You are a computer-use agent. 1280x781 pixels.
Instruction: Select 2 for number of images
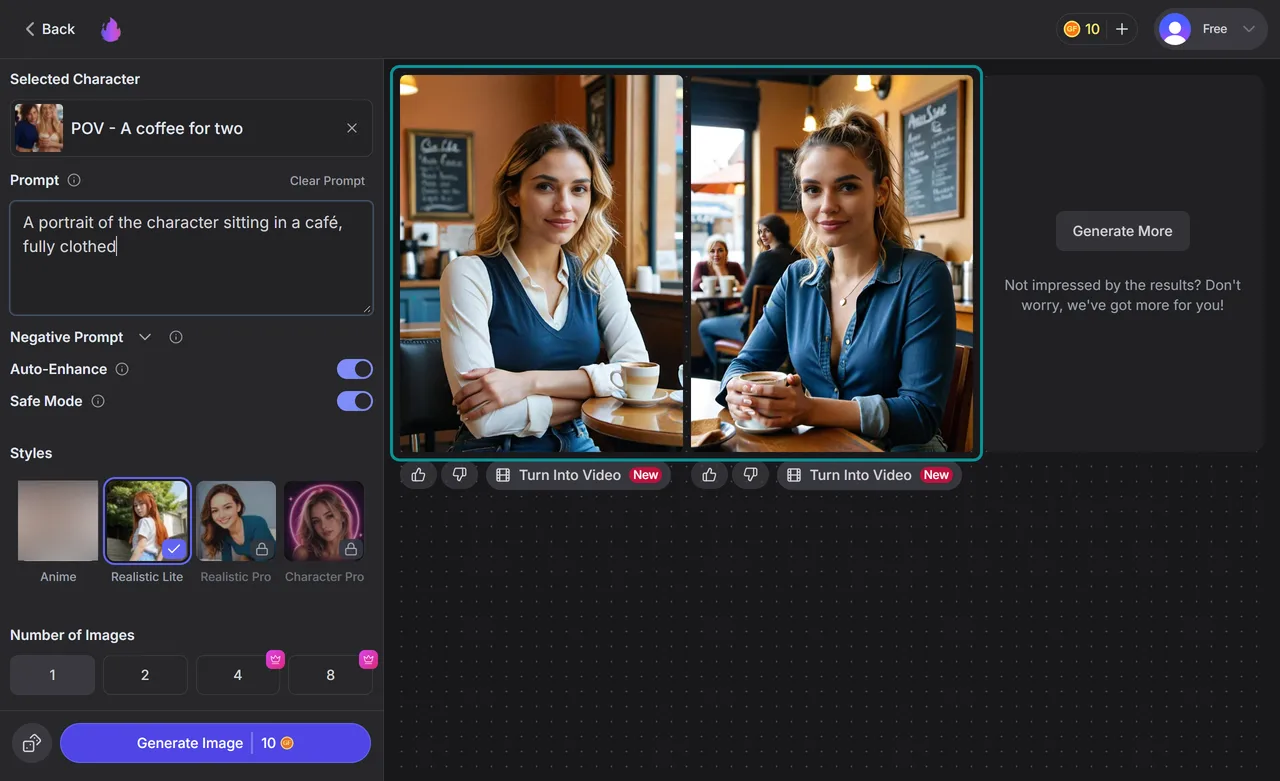[x=145, y=675]
